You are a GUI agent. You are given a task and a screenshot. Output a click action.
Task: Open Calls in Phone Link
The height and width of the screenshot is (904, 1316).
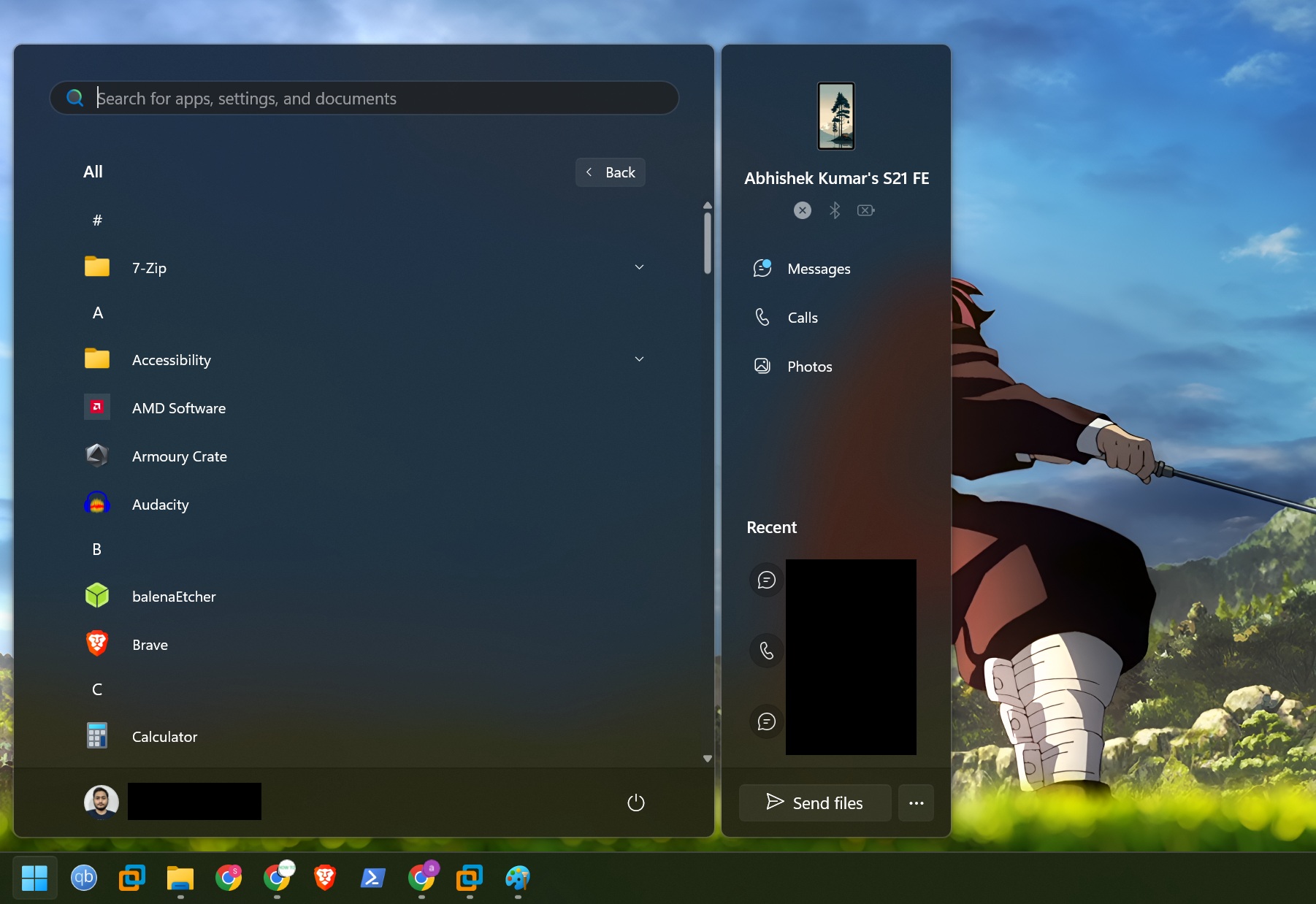click(801, 318)
